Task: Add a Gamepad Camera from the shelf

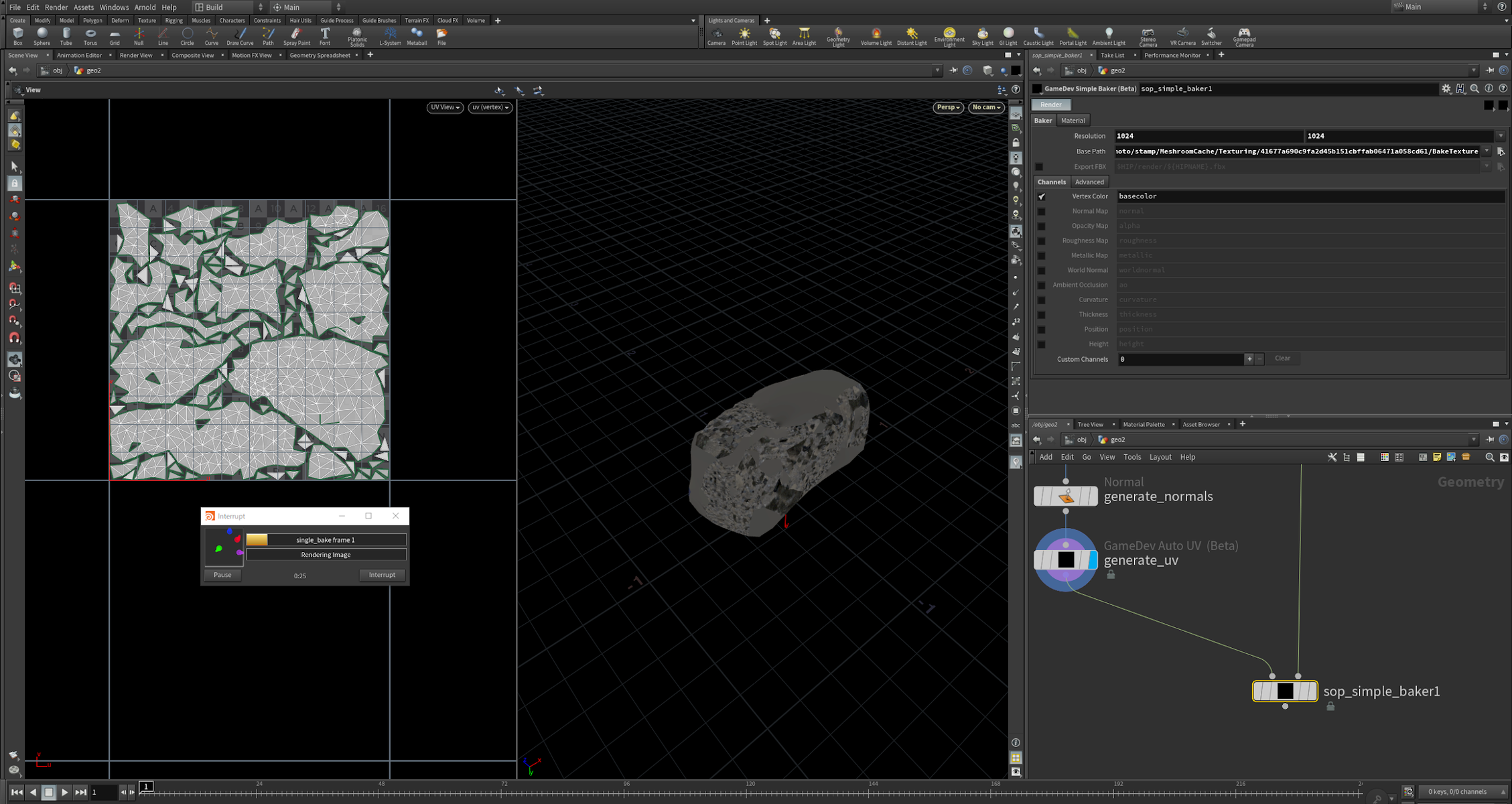Action: click(x=1244, y=37)
